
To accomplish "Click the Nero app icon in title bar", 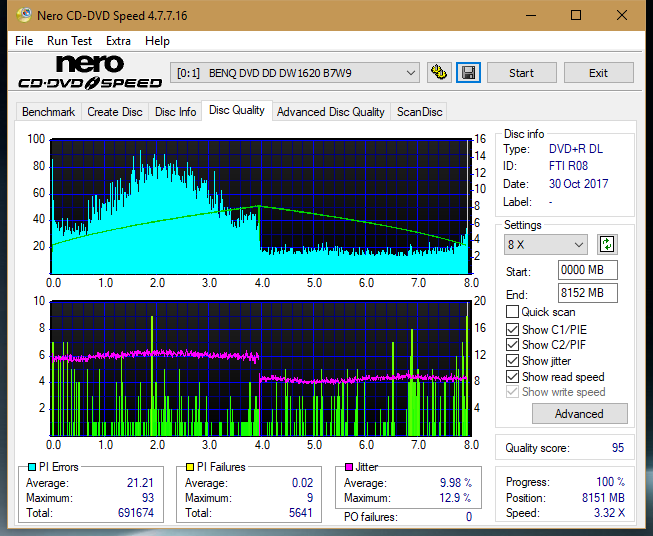I will point(24,15).
